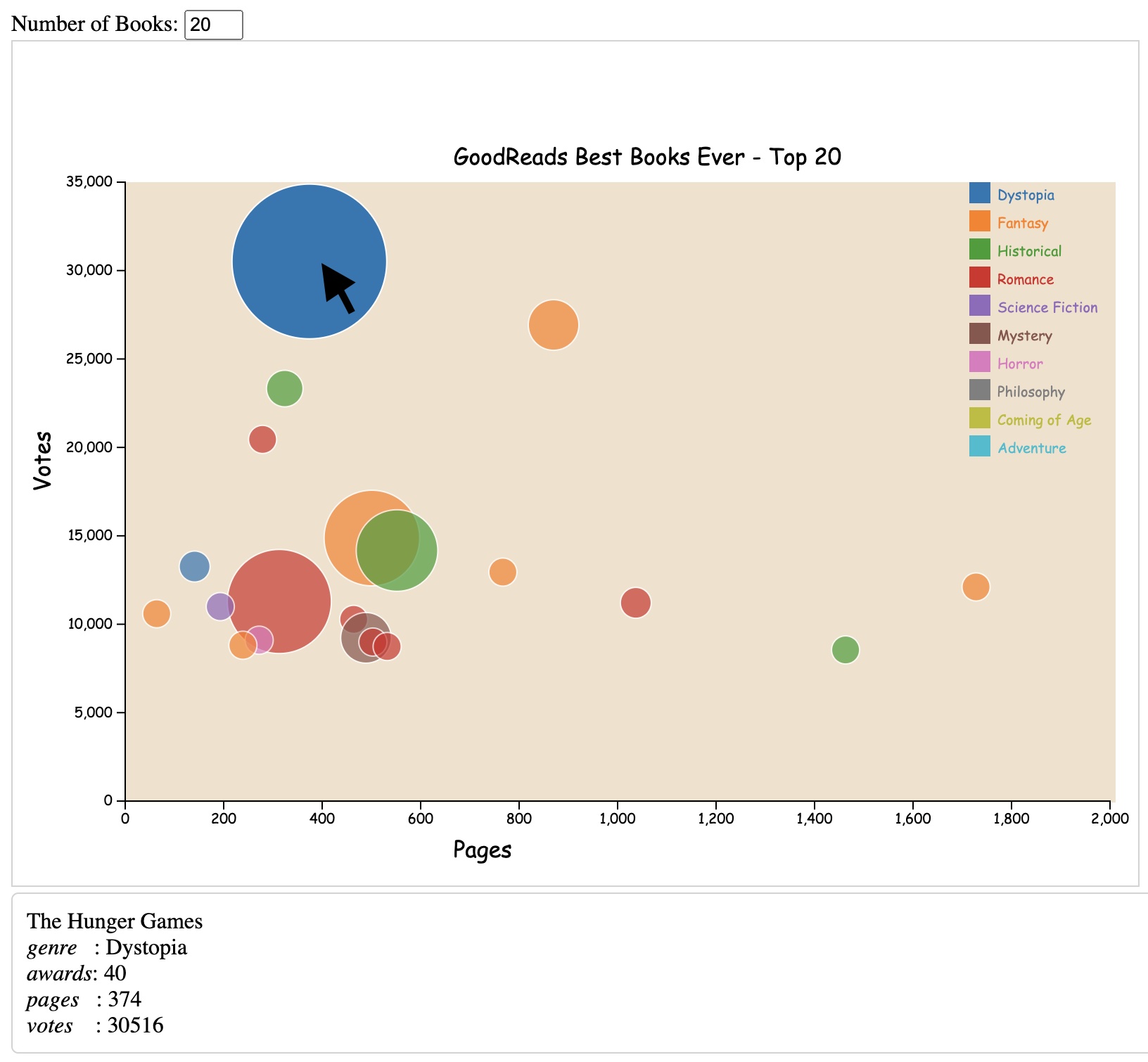Click the Fantasy legend color swatch
Image resolution: width=1148 pixels, height=1062 pixels.
click(980, 222)
